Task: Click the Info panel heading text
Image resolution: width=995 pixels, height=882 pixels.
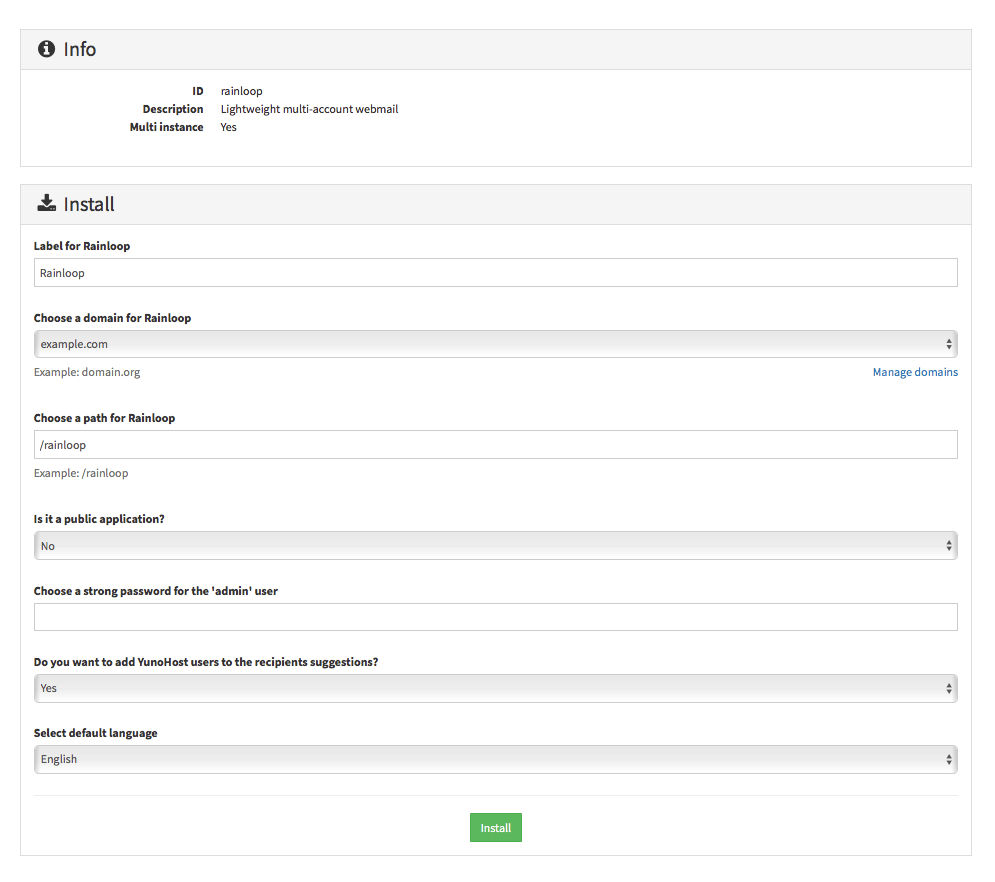Action: [79, 49]
